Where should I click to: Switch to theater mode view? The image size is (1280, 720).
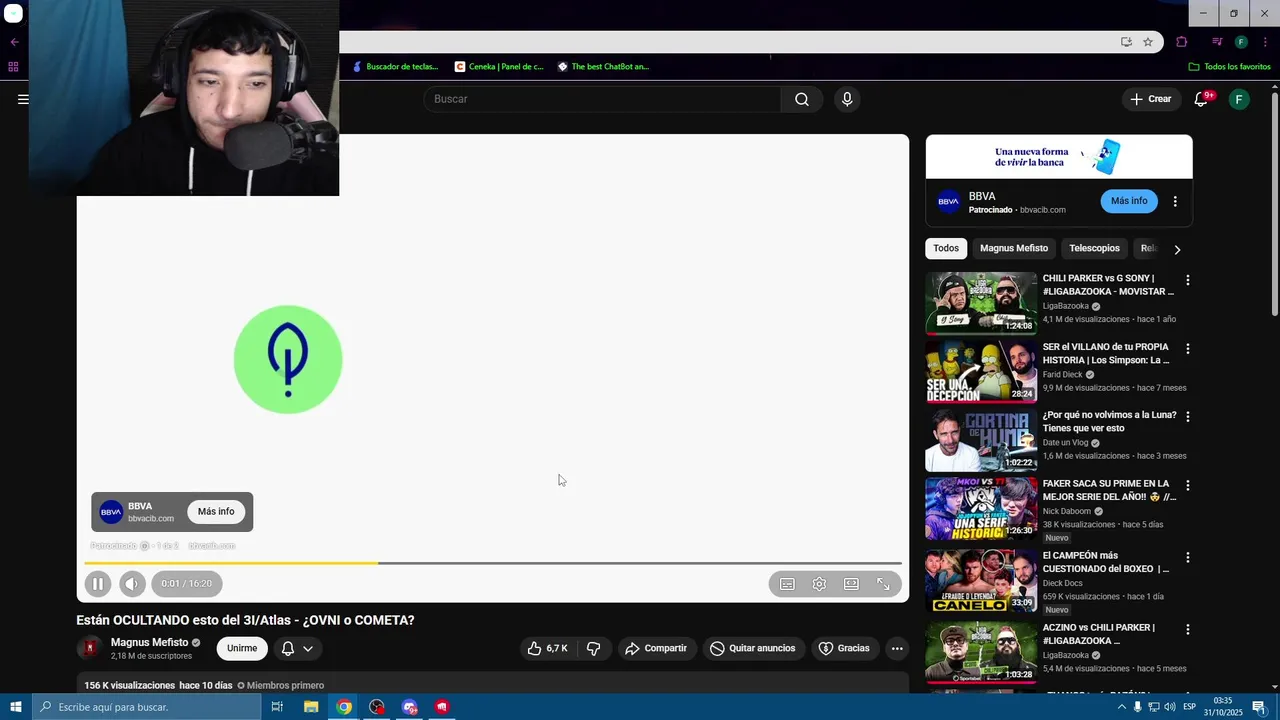pos(851,584)
